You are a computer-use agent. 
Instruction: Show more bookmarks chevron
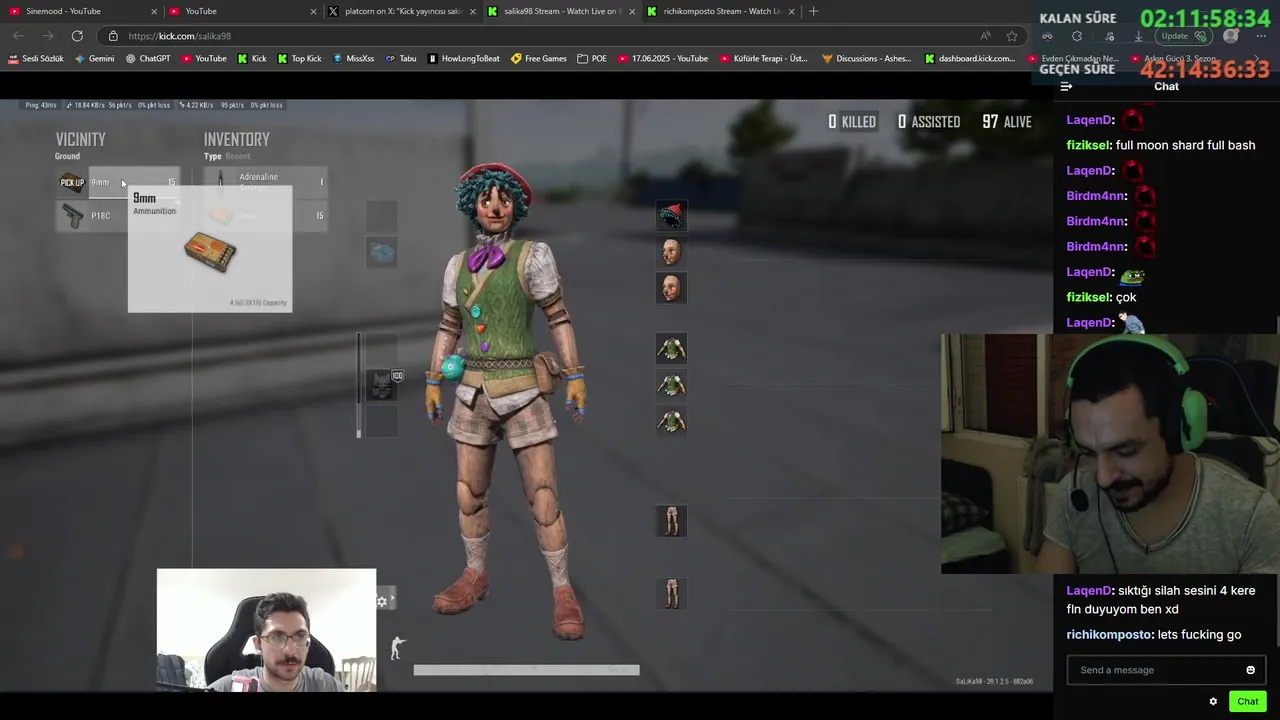[x=1257, y=59]
